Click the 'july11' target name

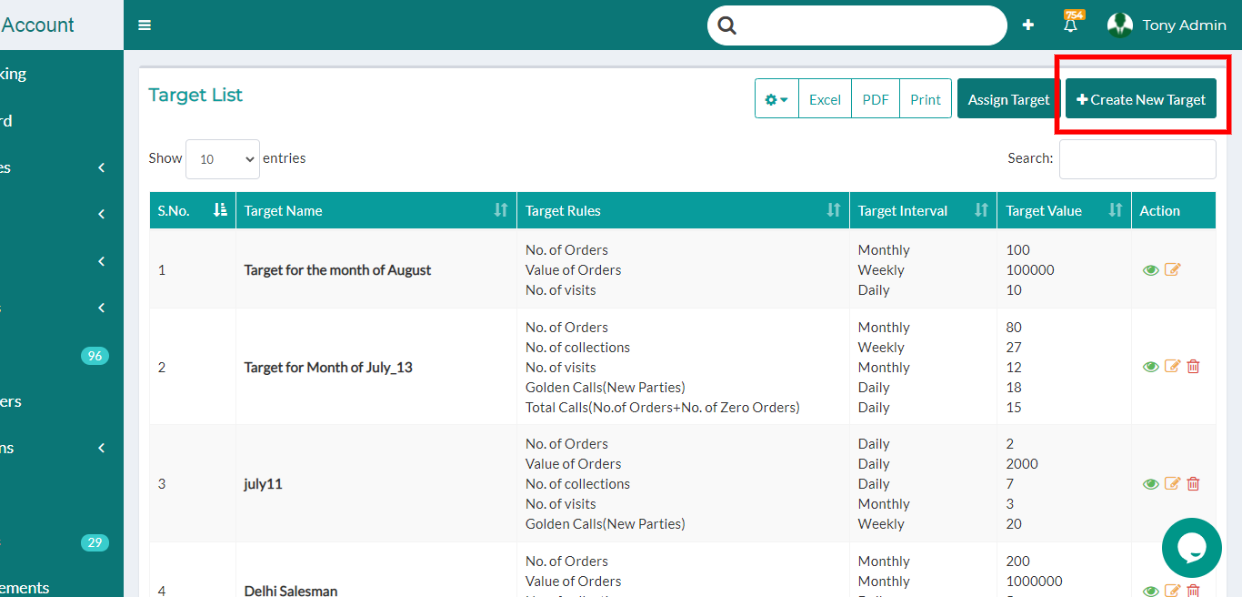[x=265, y=484]
